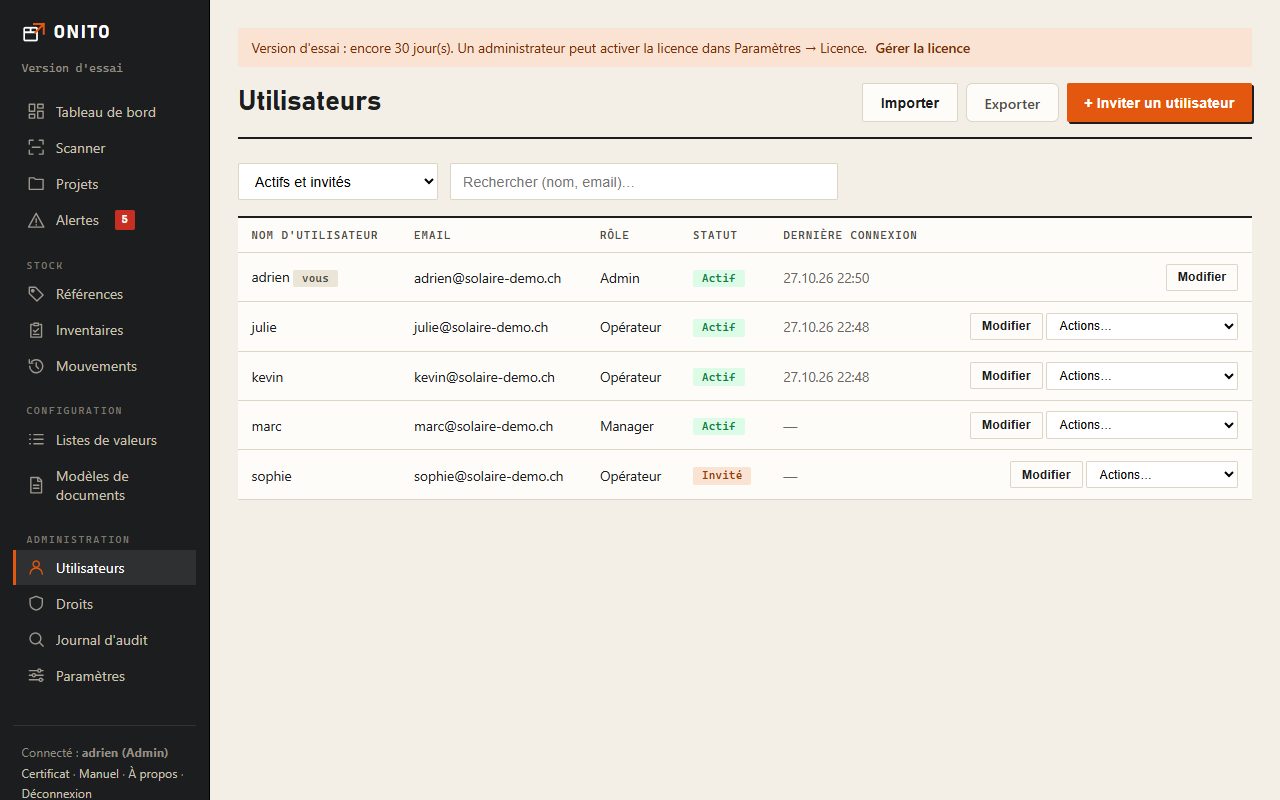Go to Tableau de bord menu label
Image resolution: width=1280 pixels, height=800 pixels.
tap(106, 112)
